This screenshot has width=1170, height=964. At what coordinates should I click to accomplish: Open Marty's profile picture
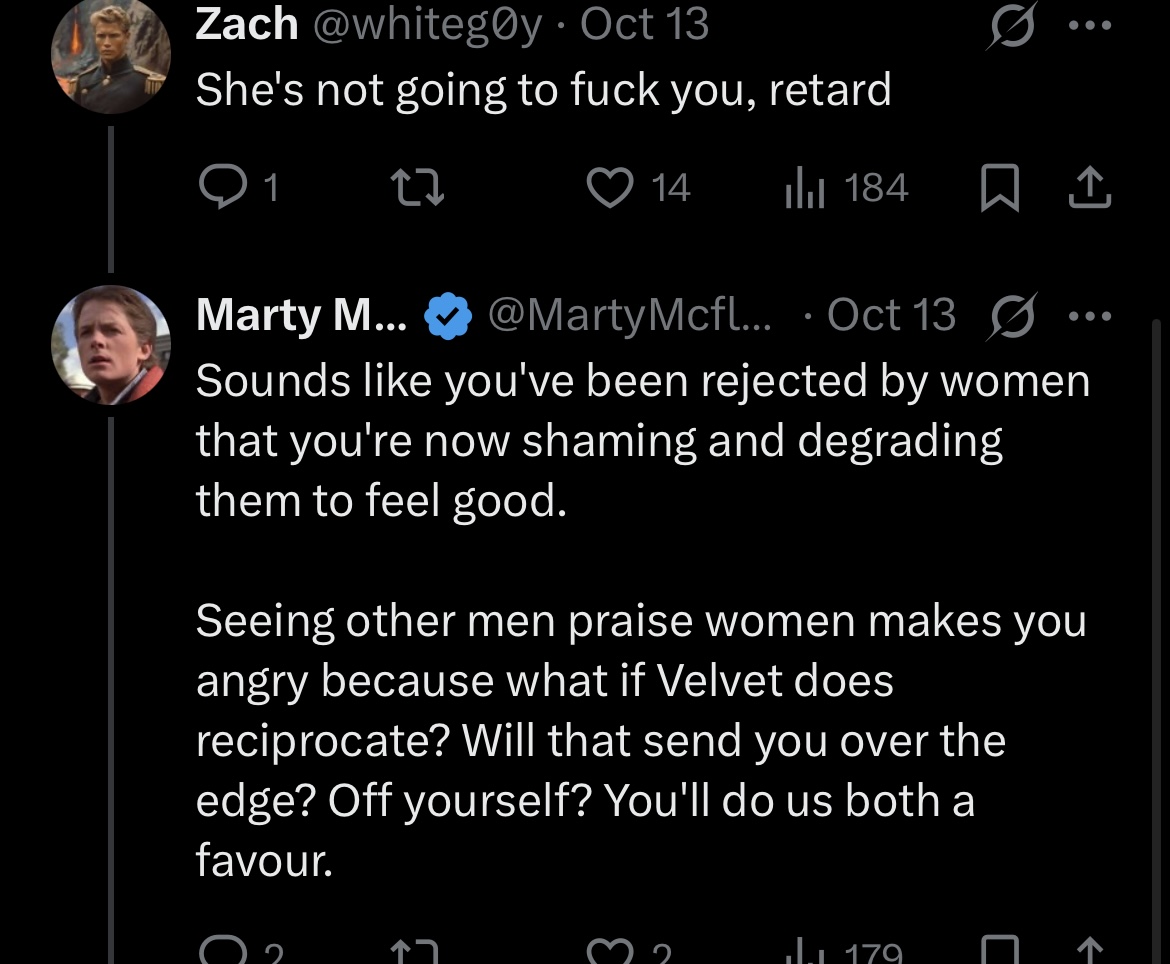pos(110,345)
